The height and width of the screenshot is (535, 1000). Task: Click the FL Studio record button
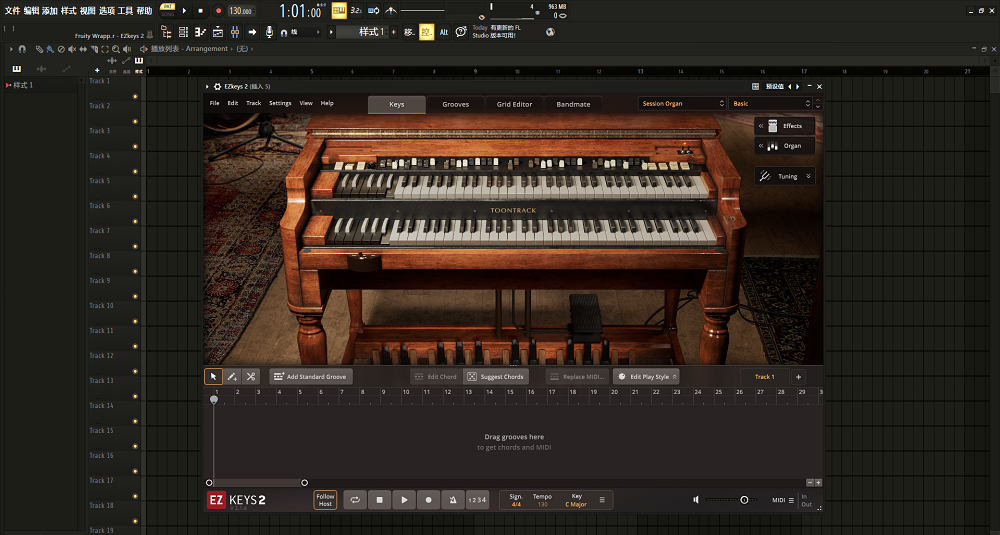pos(218,11)
